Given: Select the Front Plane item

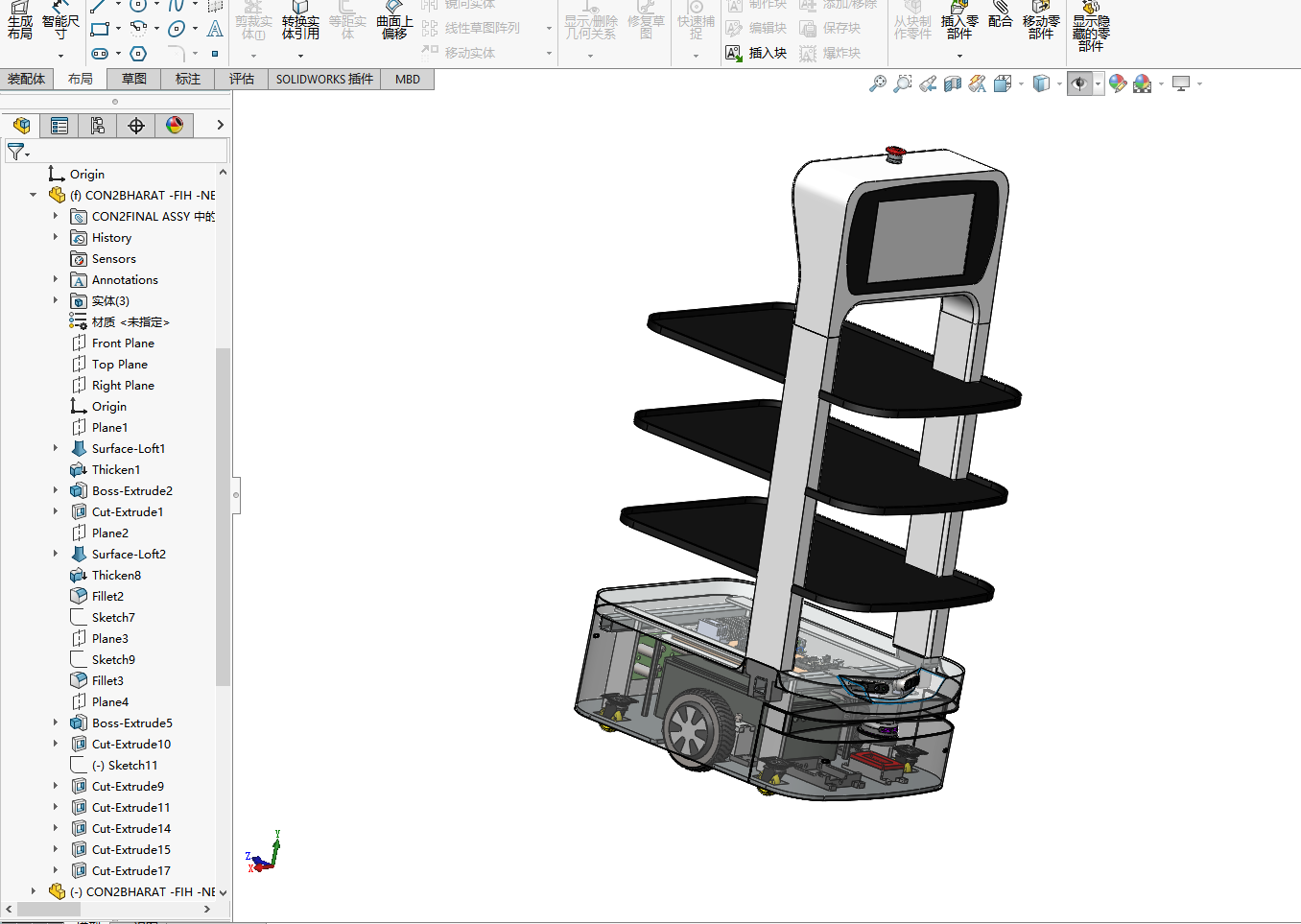Looking at the screenshot, I should [113, 343].
